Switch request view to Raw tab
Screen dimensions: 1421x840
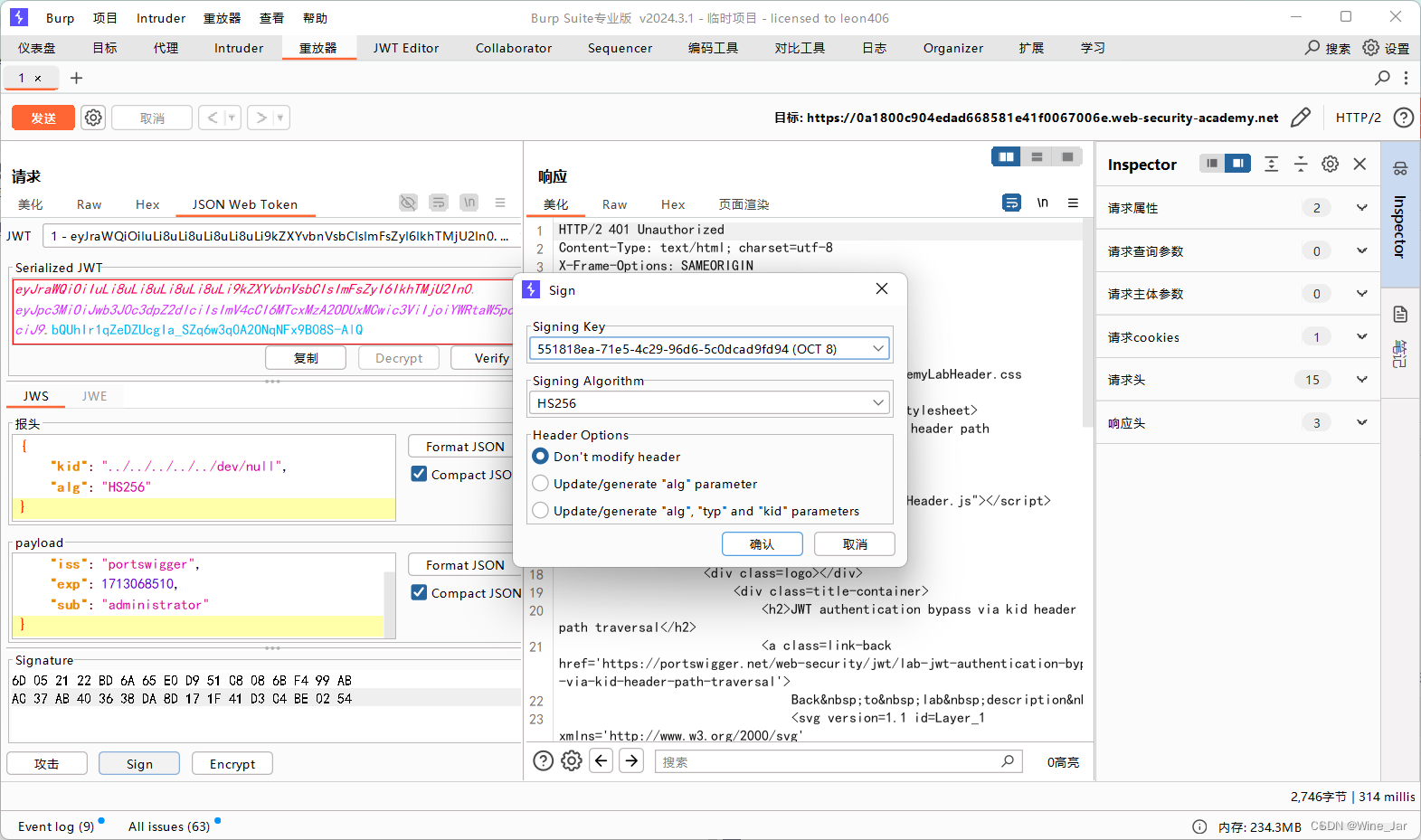point(89,204)
